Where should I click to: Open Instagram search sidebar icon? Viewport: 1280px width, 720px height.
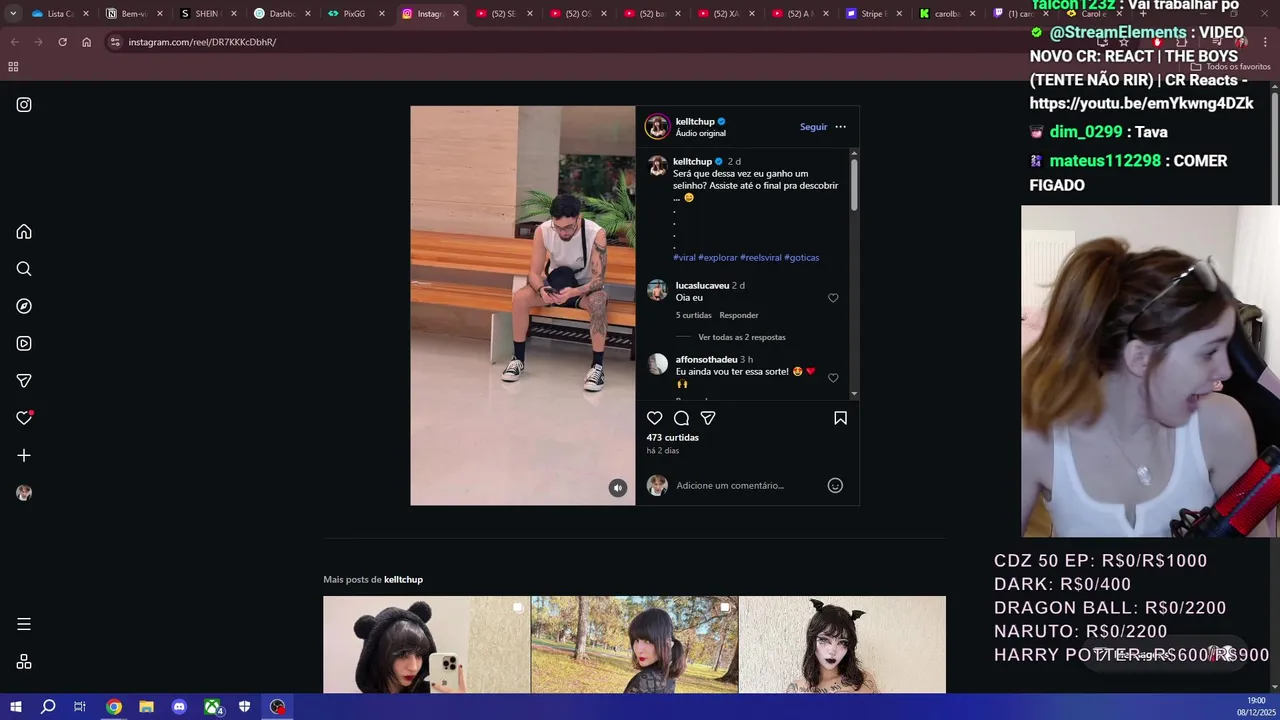(x=24, y=269)
